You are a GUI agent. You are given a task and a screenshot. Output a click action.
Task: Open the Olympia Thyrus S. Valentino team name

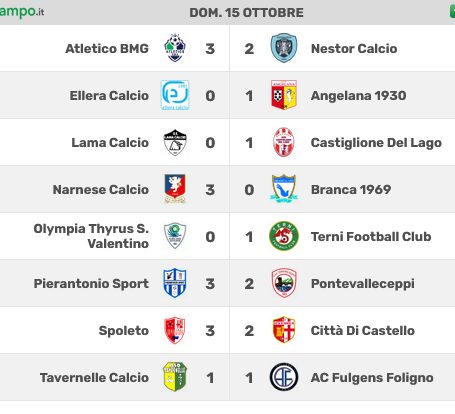click(x=91, y=236)
